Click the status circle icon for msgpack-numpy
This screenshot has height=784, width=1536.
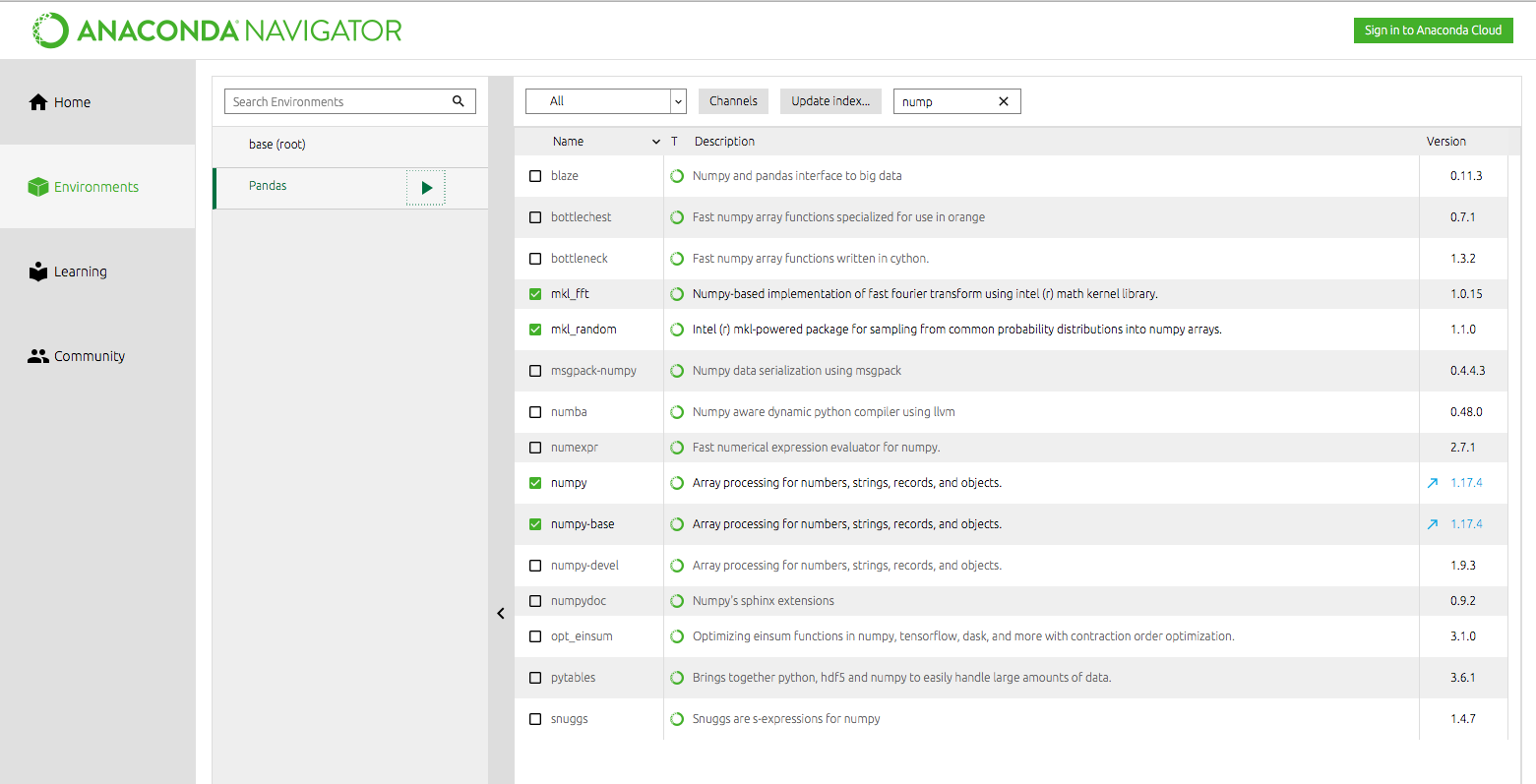click(677, 371)
